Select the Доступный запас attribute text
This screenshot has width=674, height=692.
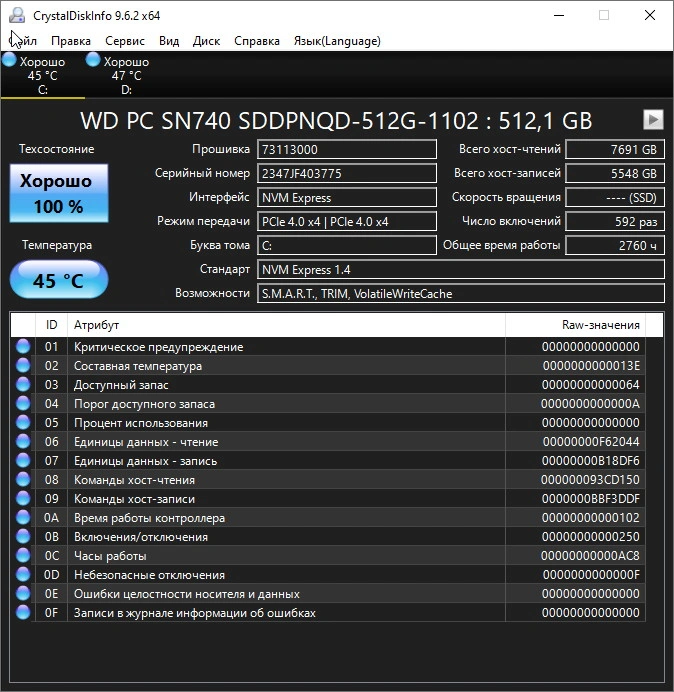tap(121, 385)
